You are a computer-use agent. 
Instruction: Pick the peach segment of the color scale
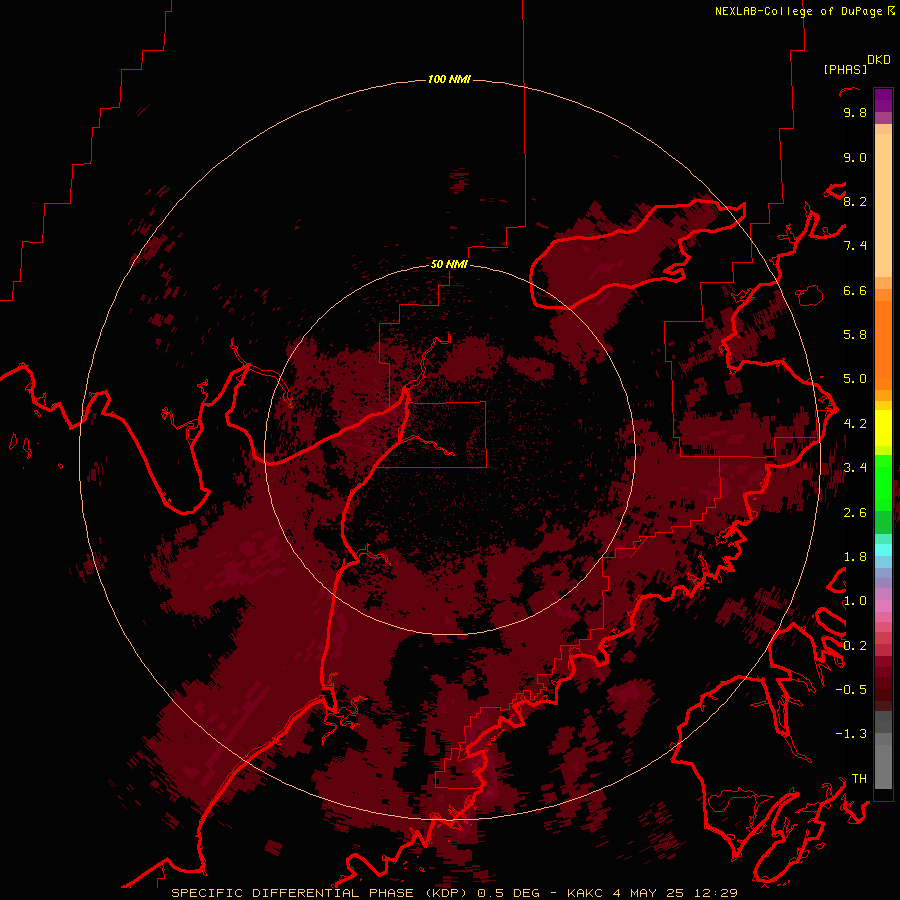click(883, 205)
